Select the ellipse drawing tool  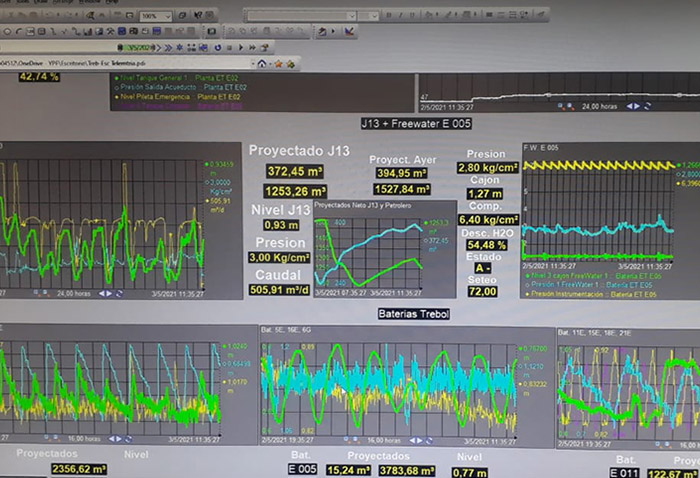[7, 32]
